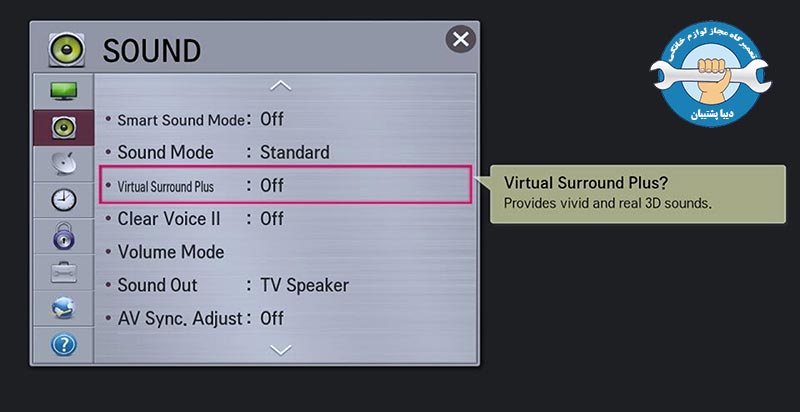Click the wrench logo watermark
This screenshot has width=800, height=412.
pos(710,74)
